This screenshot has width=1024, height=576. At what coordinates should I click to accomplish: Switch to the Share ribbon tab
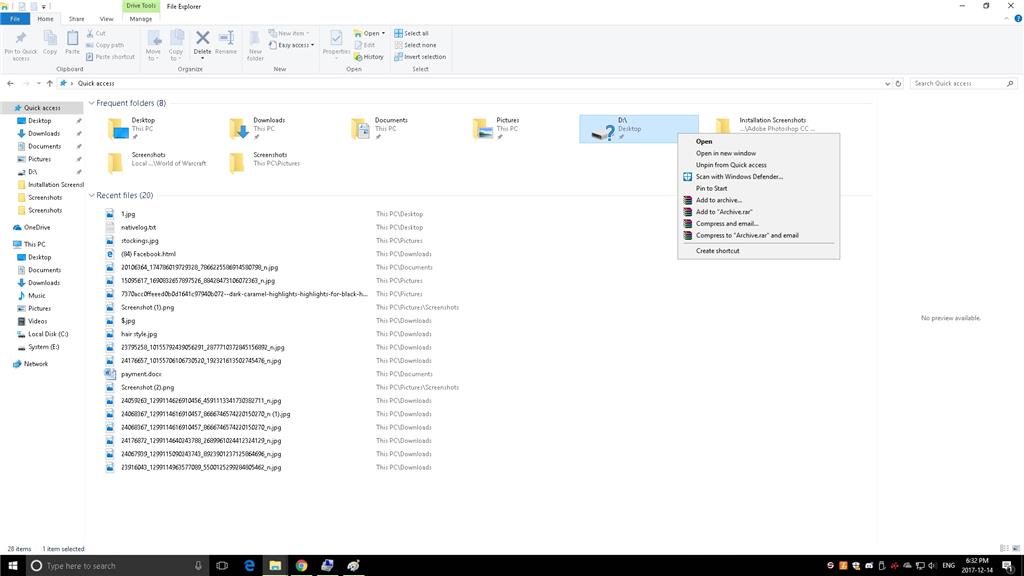coord(76,19)
